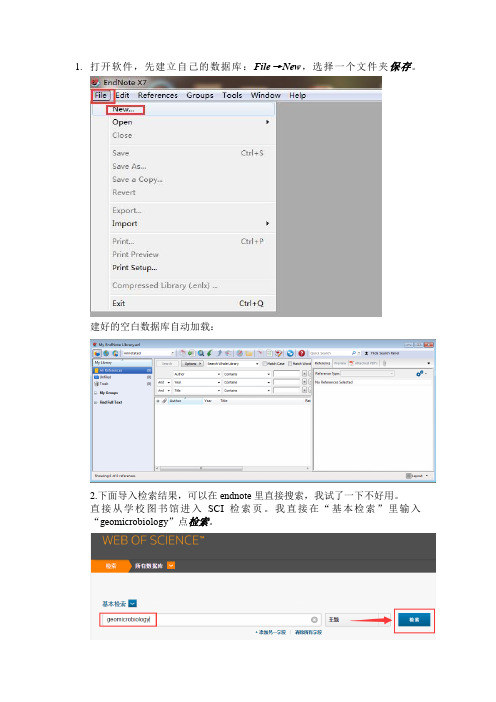Switch to the Attached PDFs tab
This screenshot has height=702, width=496.
(363, 363)
